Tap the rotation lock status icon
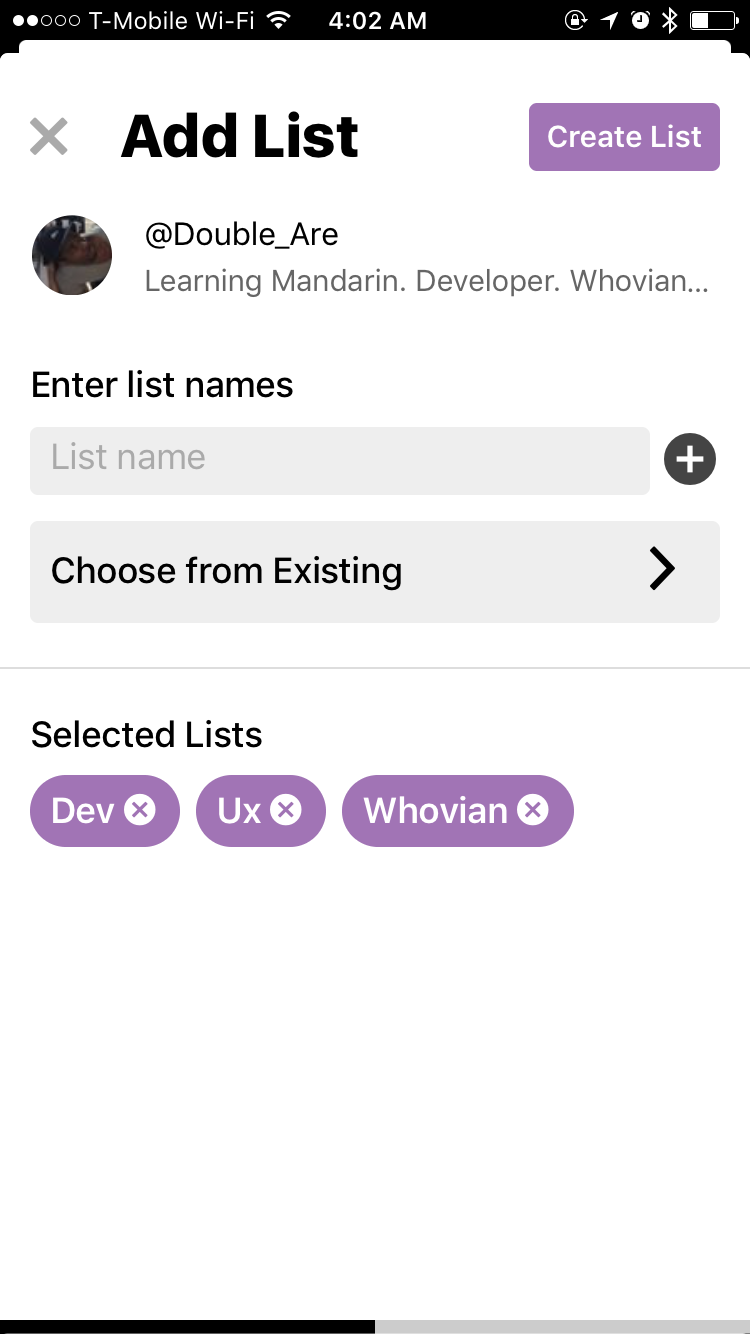The height and width of the screenshot is (1334, 750). coord(576,20)
